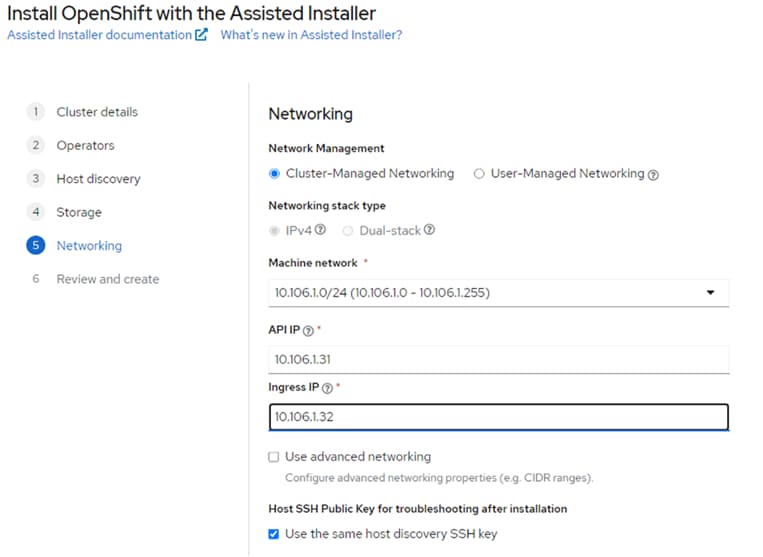The height and width of the screenshot is (557, 763).
Task: Uncheck Use the same host discovery SSH key
Action: coord(274,534)
